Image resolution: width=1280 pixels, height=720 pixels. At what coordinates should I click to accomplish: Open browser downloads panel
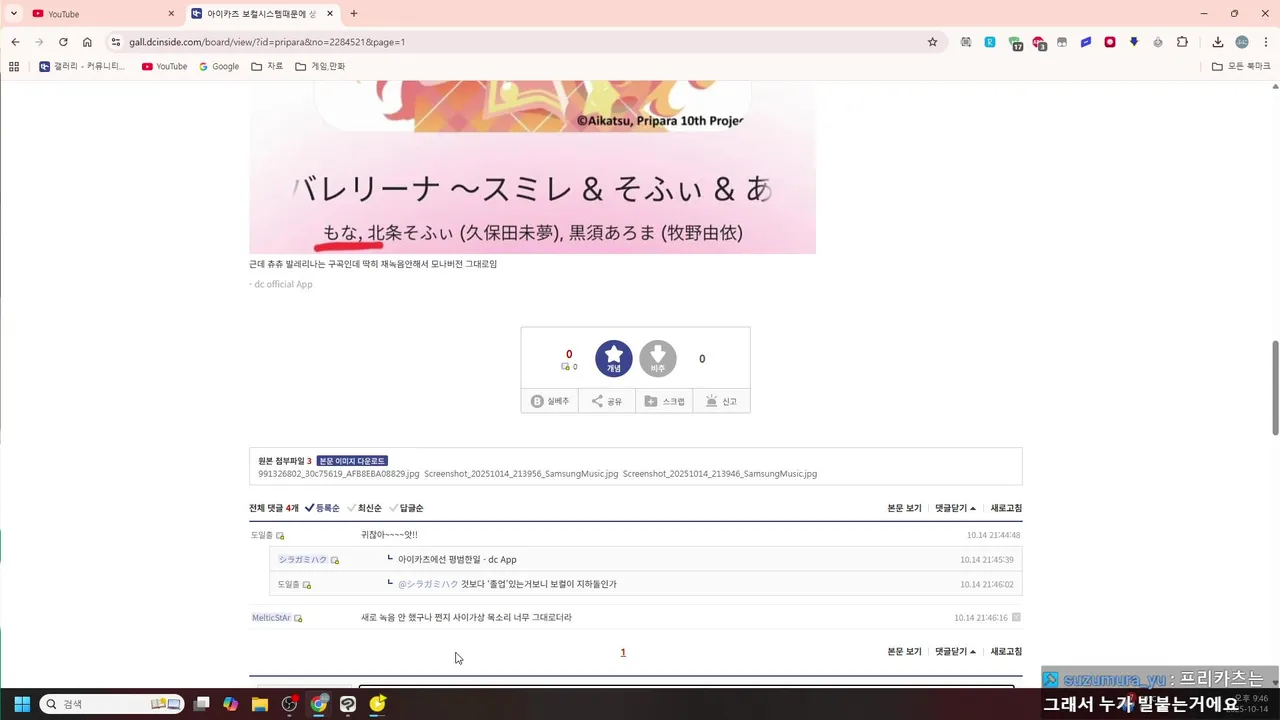coord(1218,42)
